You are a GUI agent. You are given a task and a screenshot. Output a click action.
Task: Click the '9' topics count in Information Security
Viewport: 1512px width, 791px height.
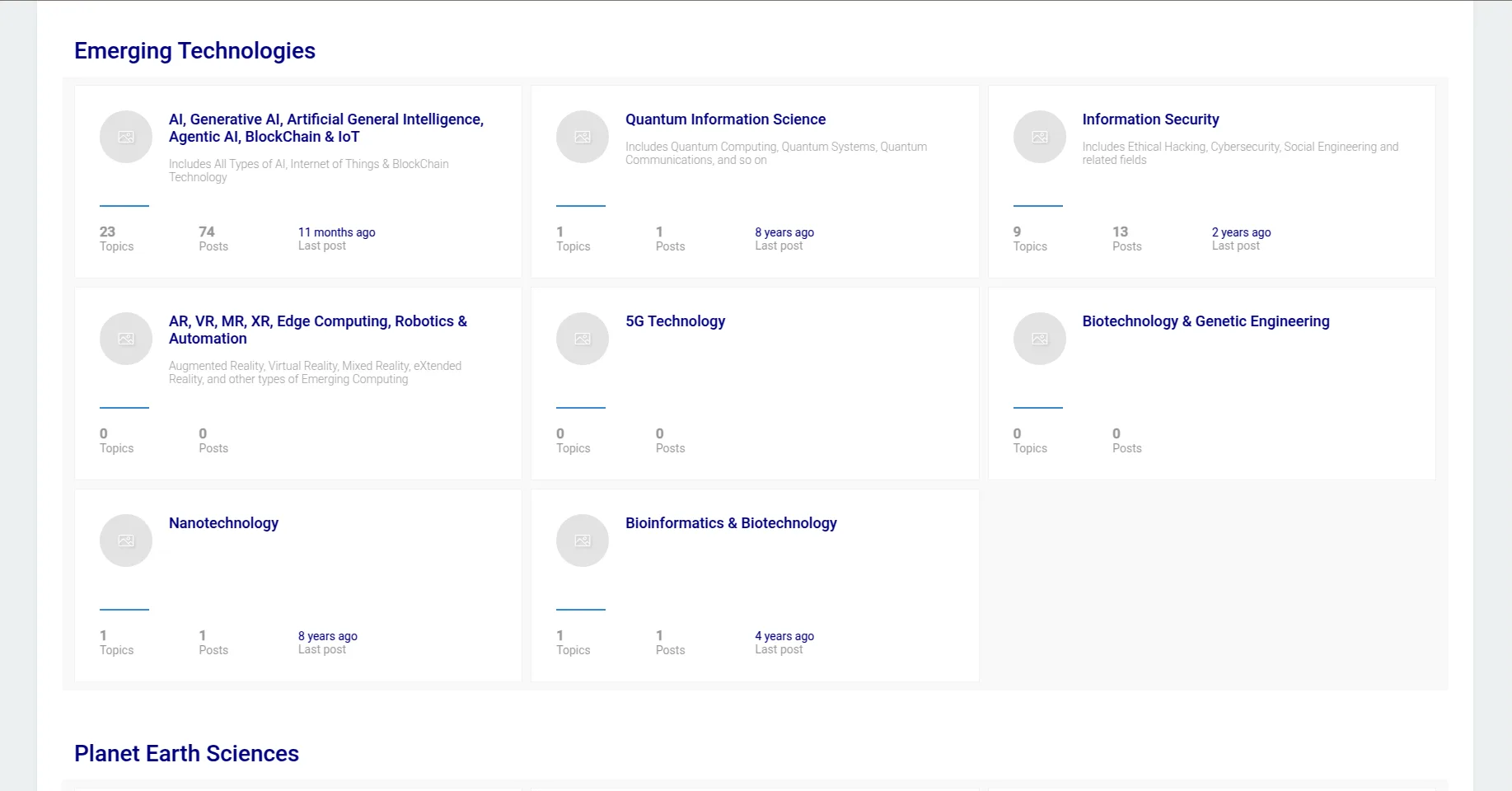(1017, 232)
